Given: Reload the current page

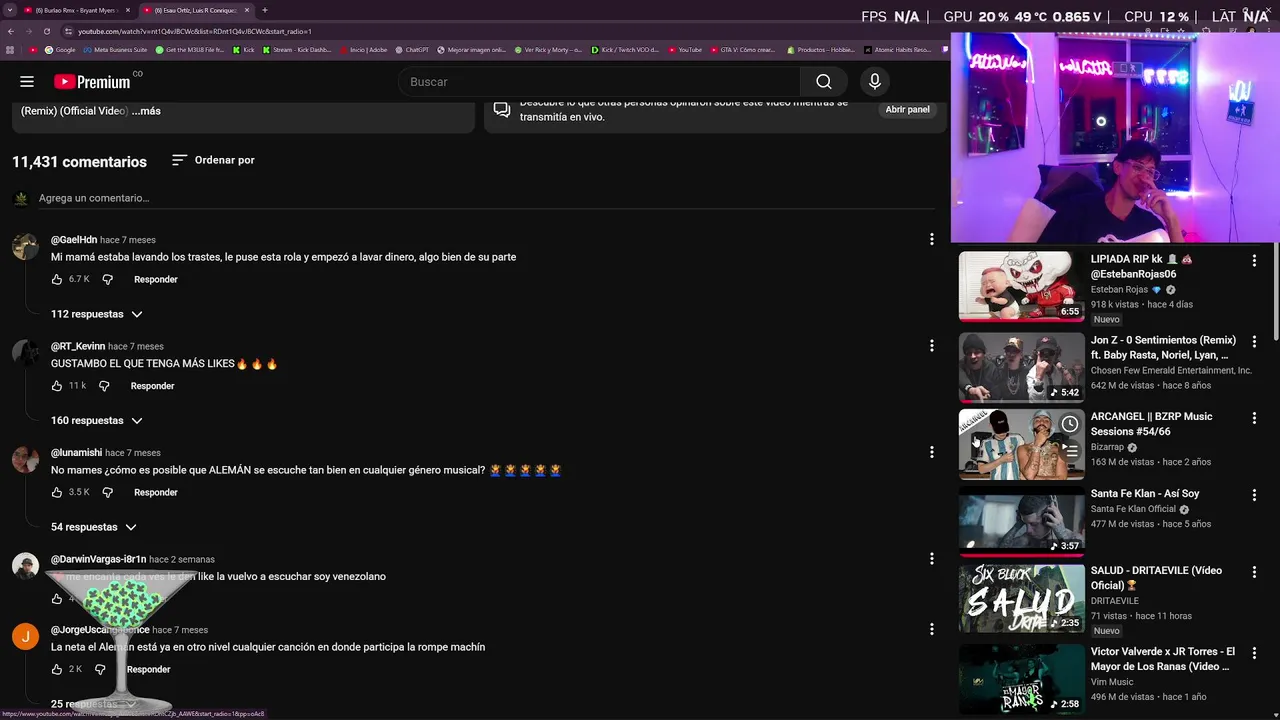Looking at the screenshot, I should (x=49, y=31).
